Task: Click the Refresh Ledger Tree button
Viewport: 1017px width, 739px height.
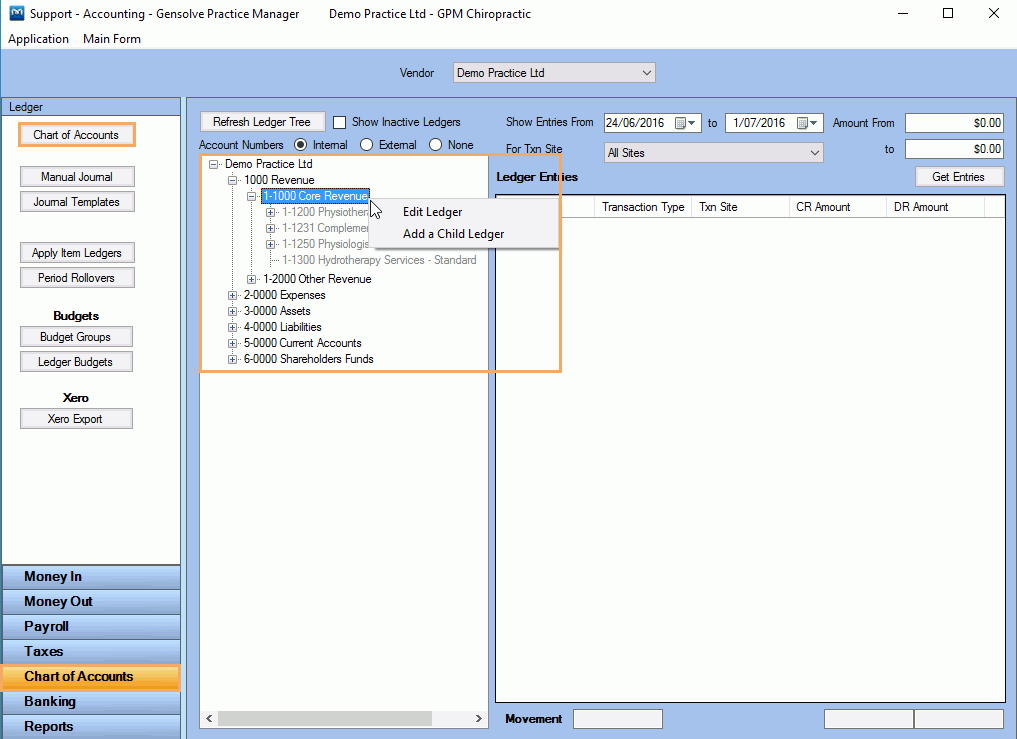Action: pyautogui.click(x=262, y=122)
